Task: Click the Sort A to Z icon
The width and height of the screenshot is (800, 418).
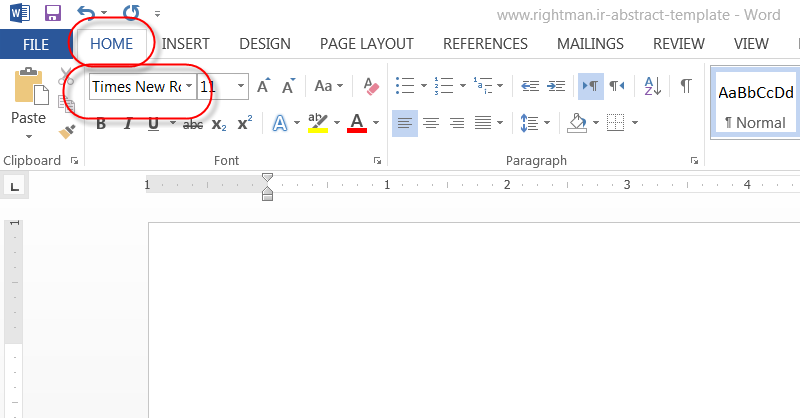Action: tap(652, 87)
